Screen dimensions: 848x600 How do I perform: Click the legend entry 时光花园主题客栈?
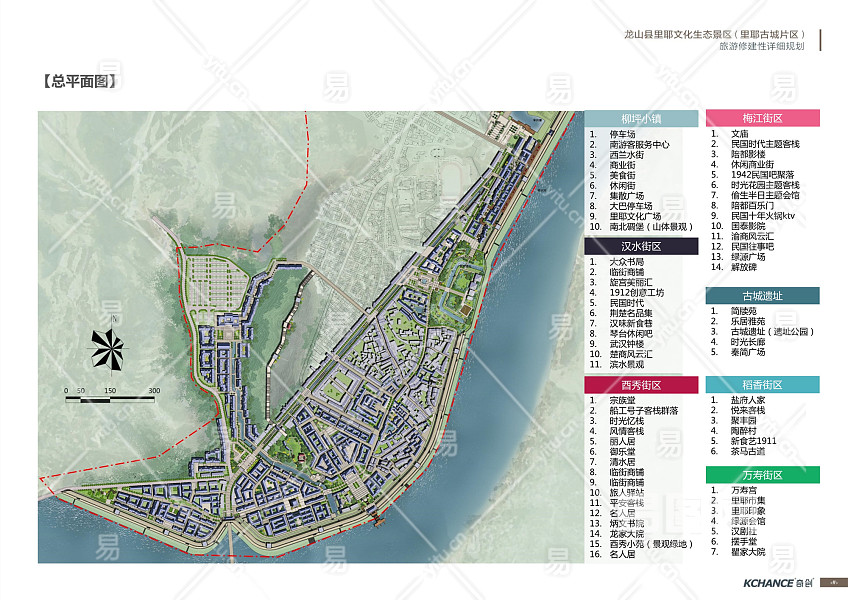(x=765, y=185)
